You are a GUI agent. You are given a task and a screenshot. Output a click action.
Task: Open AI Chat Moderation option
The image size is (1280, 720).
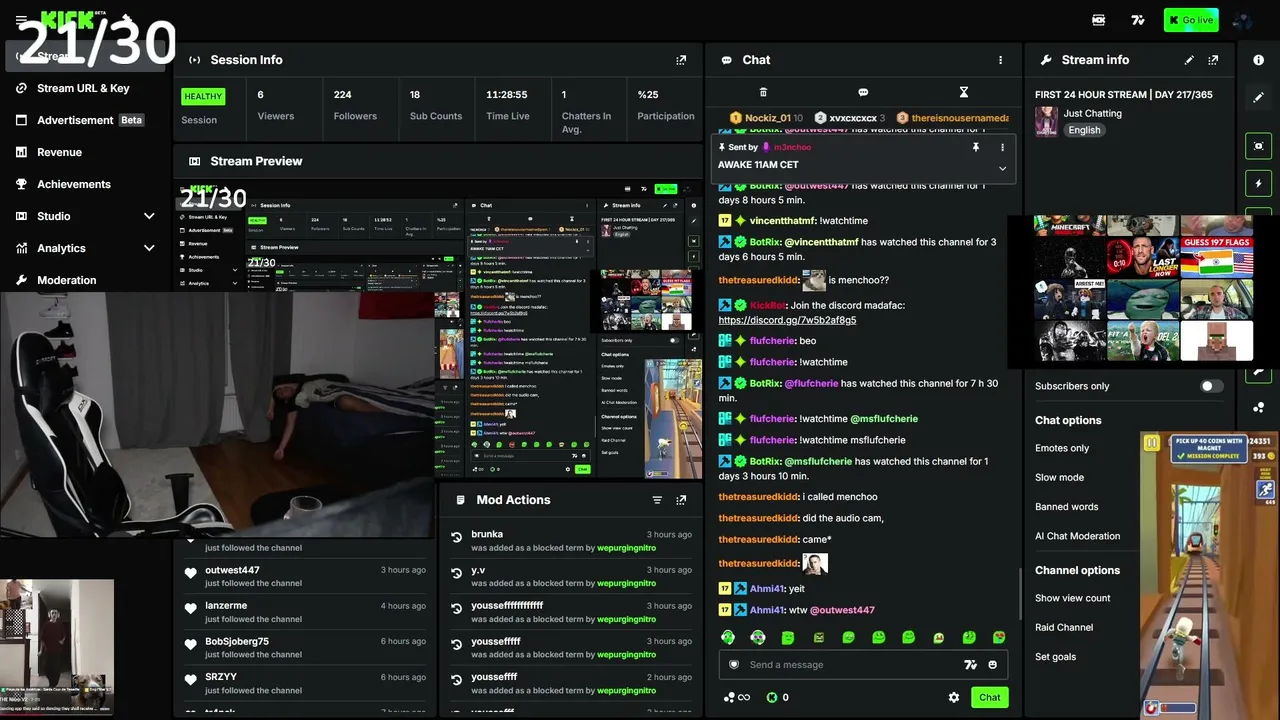point(1077,536)
